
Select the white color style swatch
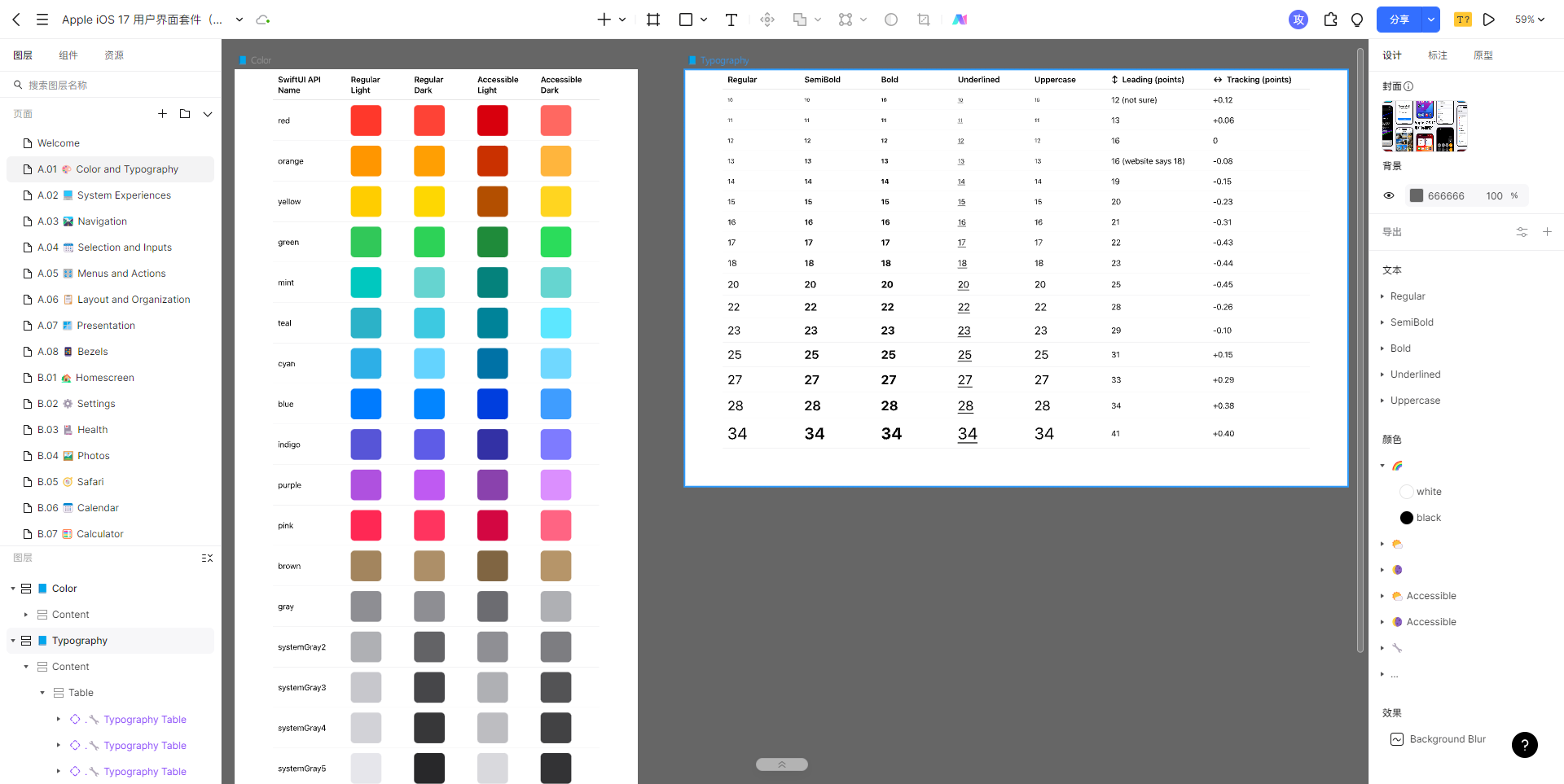coord(1407,492)
